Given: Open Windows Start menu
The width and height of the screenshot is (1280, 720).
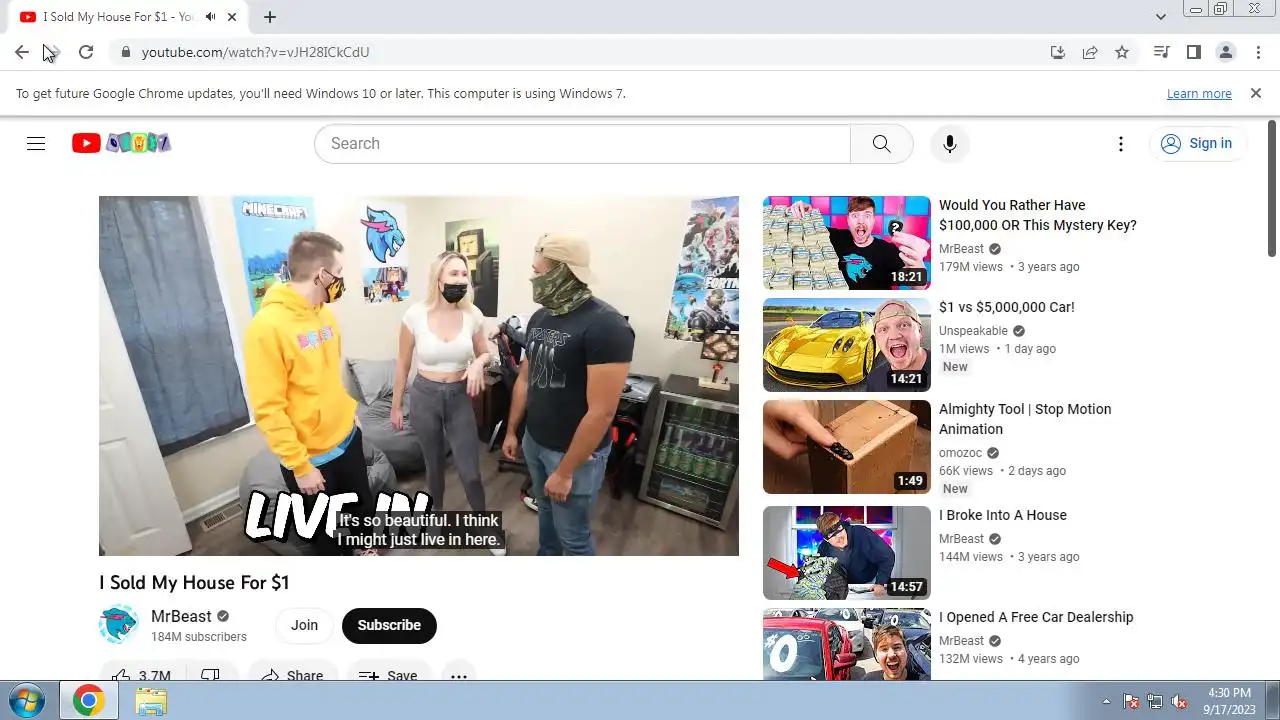Looking at the screenshot, I should pyautogui.click(x=26, y=701).
